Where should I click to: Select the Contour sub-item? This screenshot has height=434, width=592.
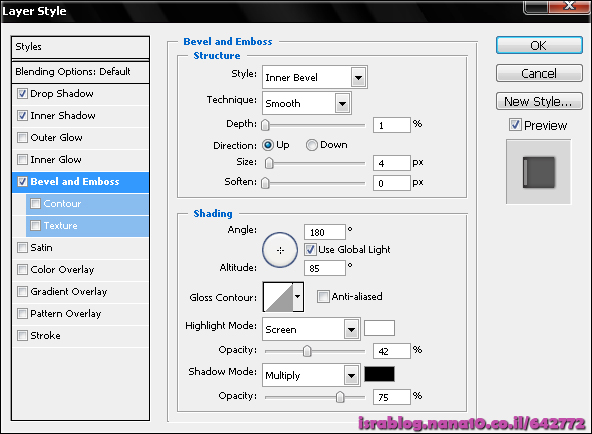87,204
